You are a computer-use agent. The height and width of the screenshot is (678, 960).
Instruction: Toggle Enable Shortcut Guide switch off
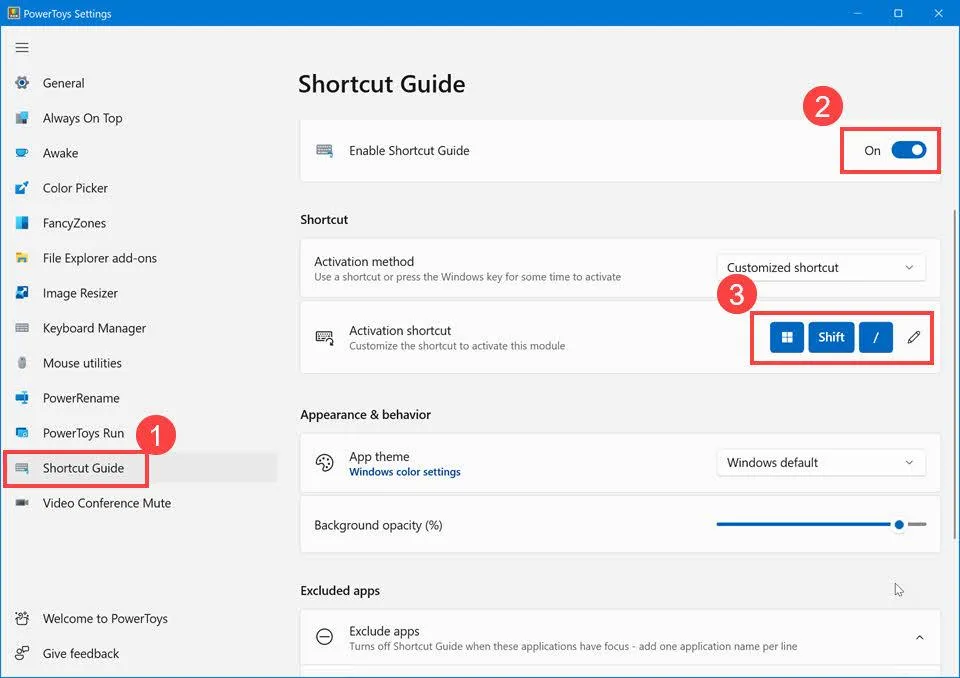[909, 150]
